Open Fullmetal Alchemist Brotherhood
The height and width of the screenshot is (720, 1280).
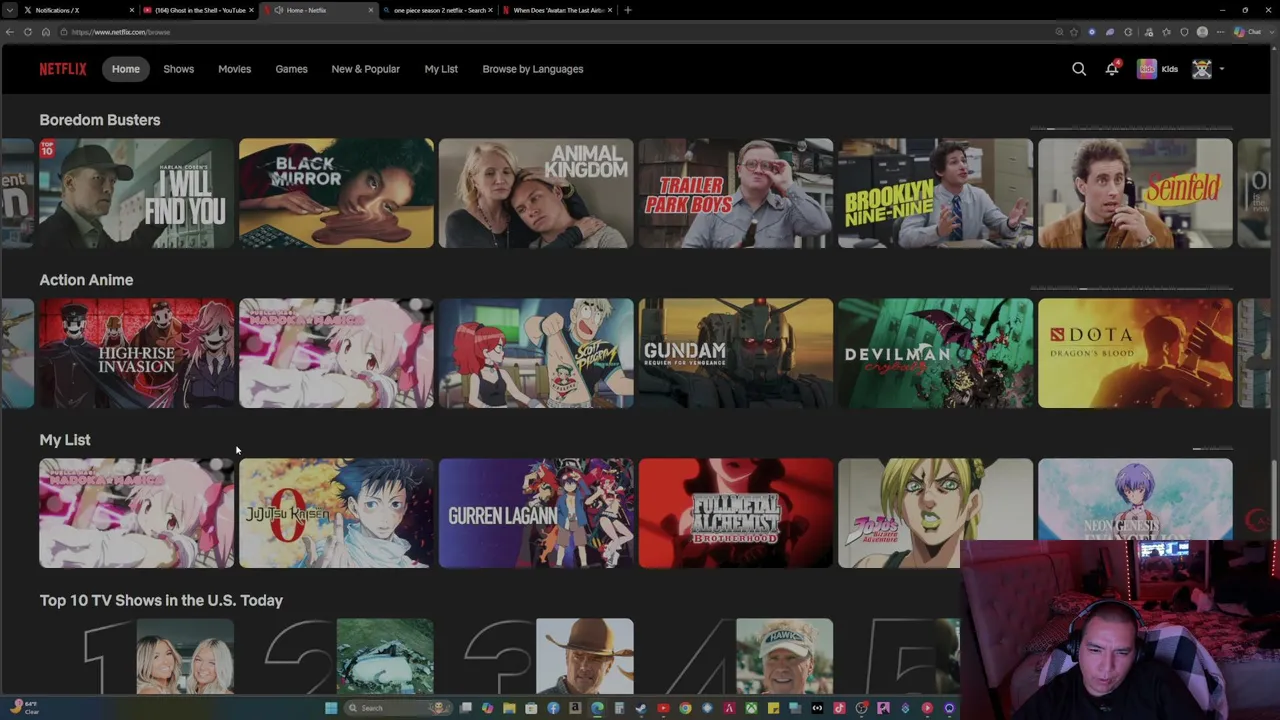pos(736,513)
